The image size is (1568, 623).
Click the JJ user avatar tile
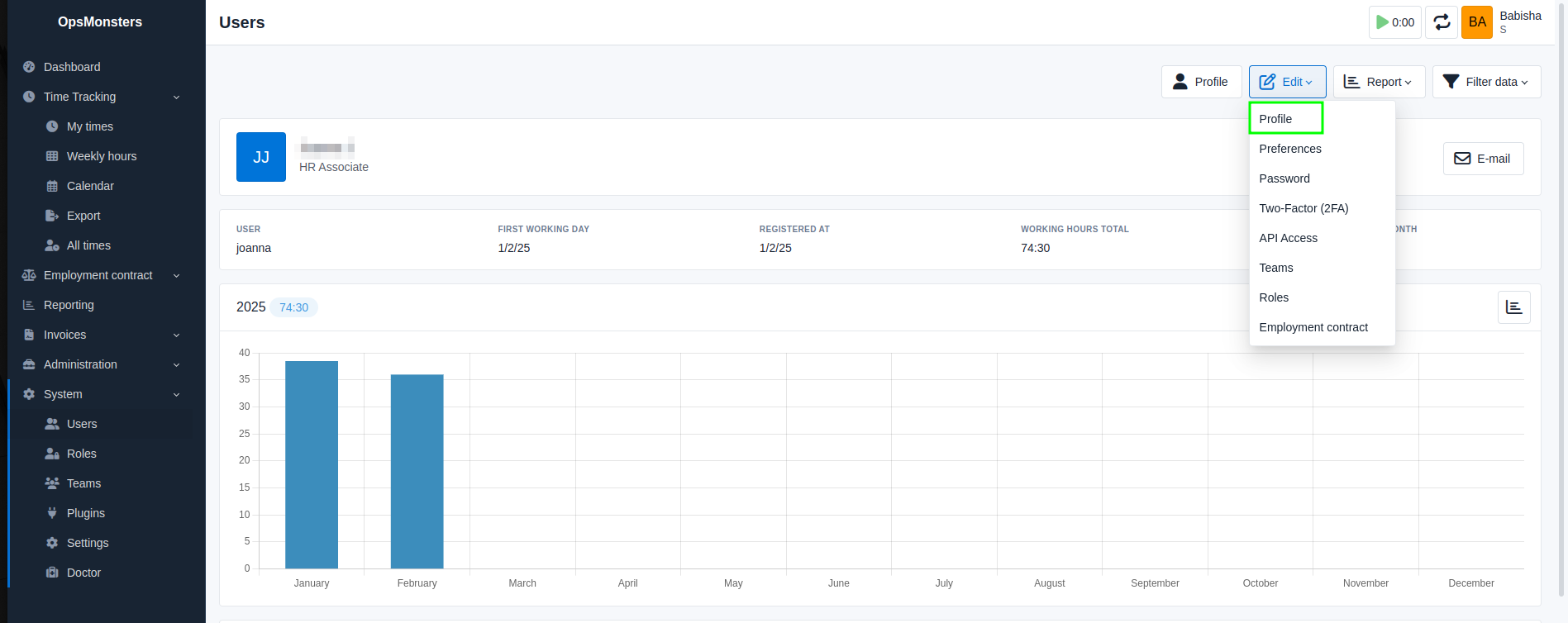tap(261, 157)
